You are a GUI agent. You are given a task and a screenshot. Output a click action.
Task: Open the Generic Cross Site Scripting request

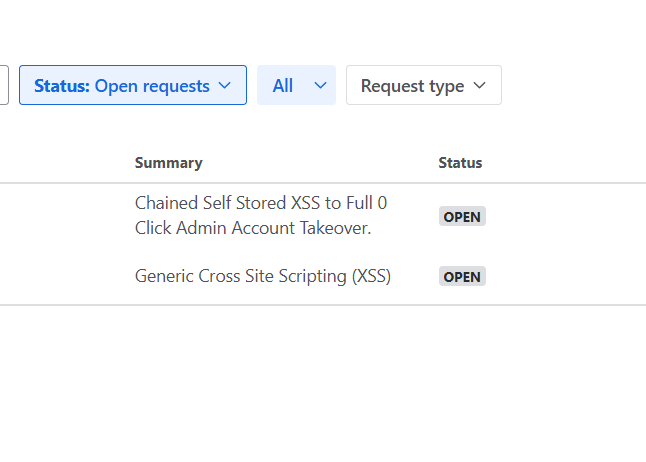click(262, 276)
